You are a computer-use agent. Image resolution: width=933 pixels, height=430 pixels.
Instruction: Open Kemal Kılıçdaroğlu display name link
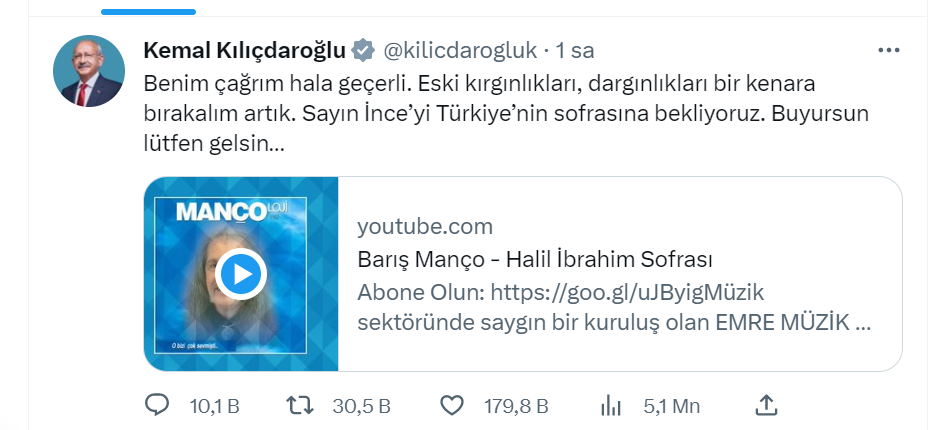coord(245,51)
